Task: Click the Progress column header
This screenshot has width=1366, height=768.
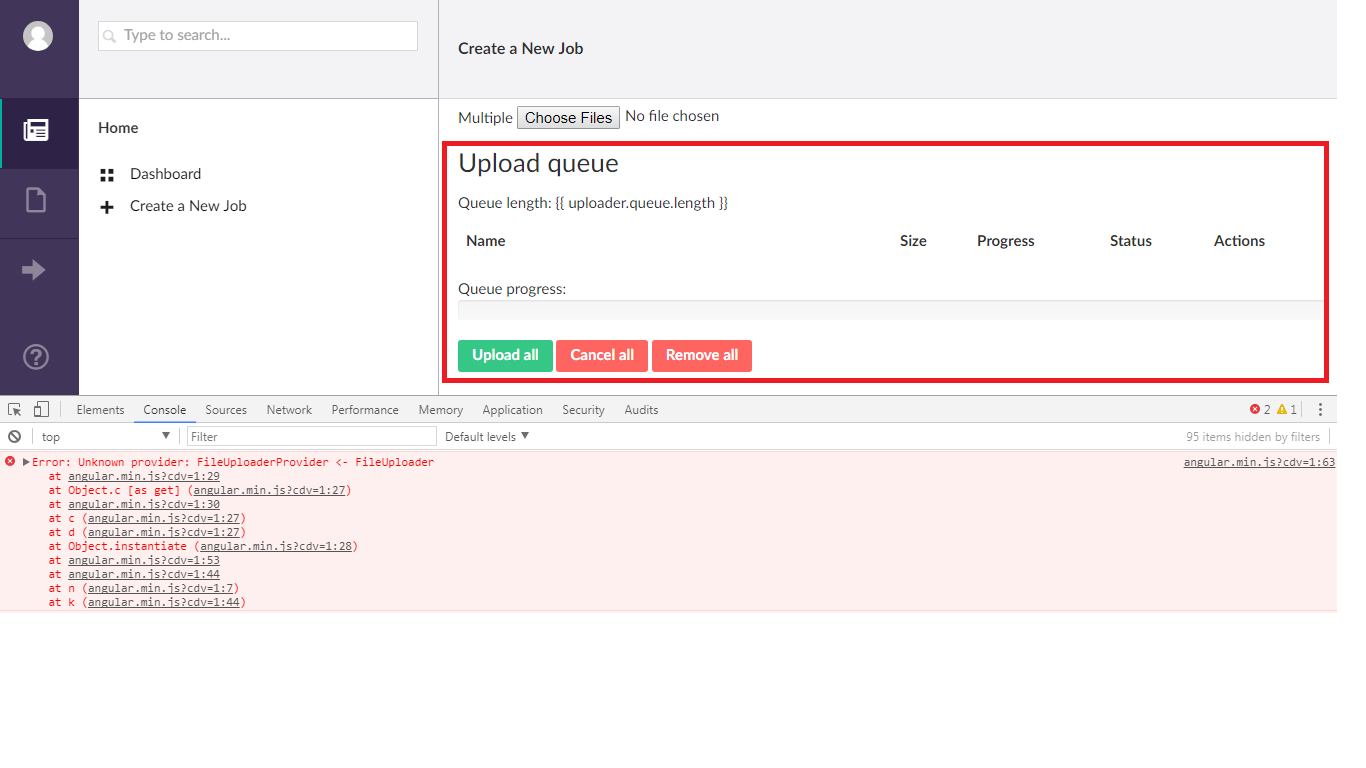Action: click(x=1006, y=241)
